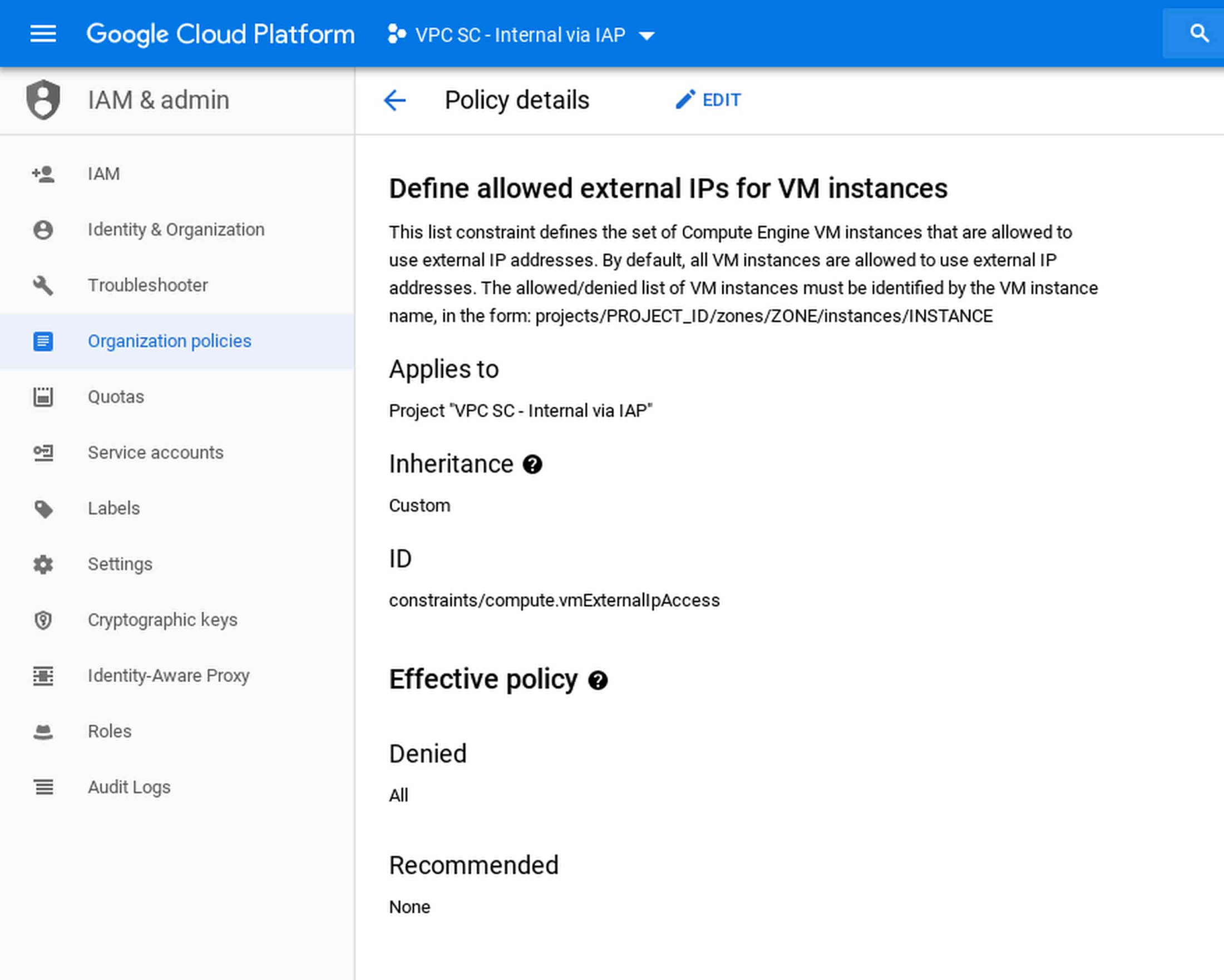Click the Denied 'All' value

click(x=398, y=795)
